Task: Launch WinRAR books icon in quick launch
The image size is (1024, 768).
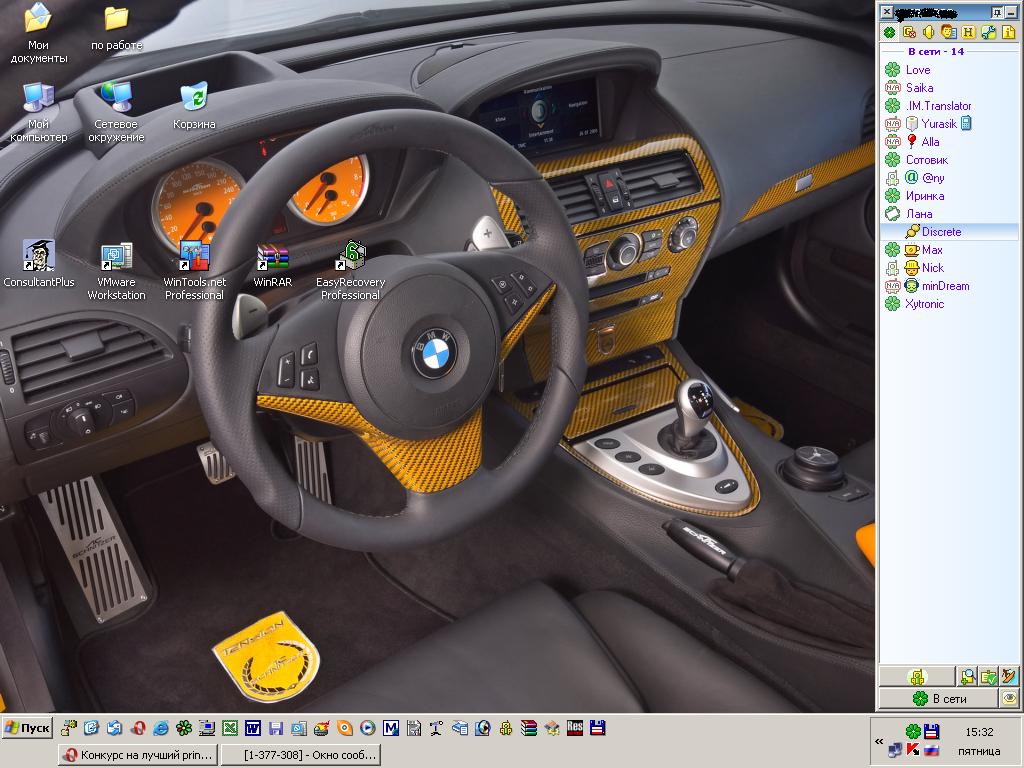Action: [529, 728]
